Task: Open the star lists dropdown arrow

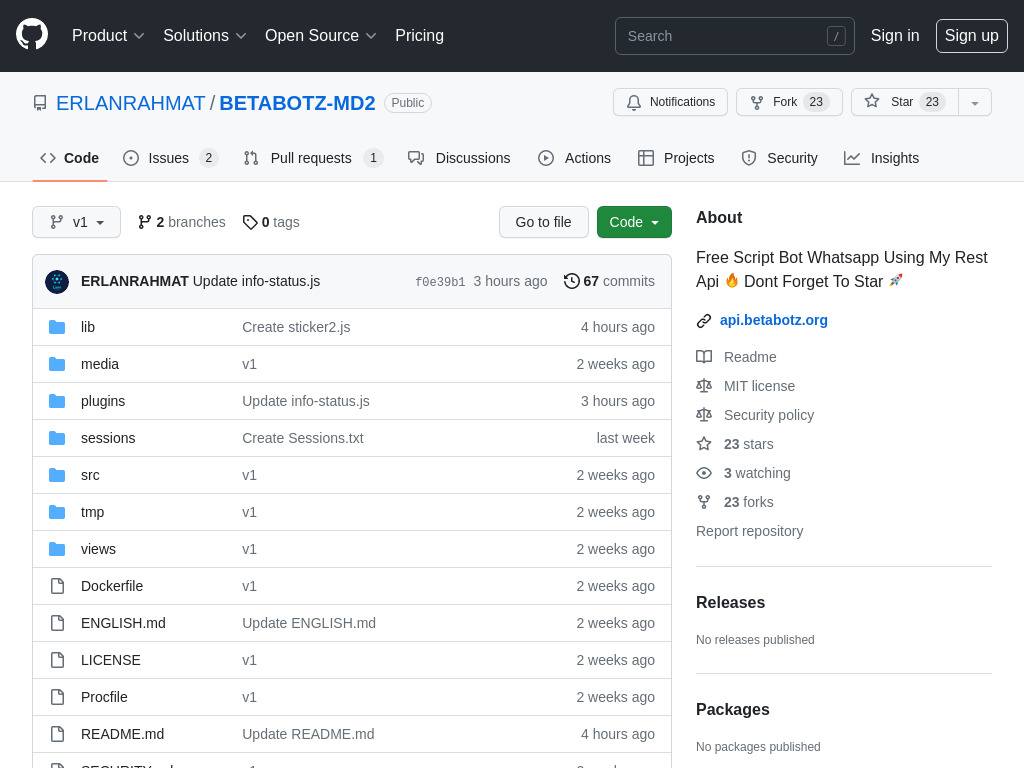Action: click(975, 102)
